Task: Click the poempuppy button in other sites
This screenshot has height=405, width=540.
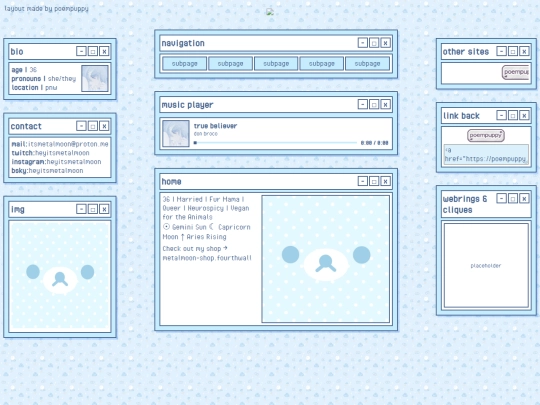Action: 516,72
